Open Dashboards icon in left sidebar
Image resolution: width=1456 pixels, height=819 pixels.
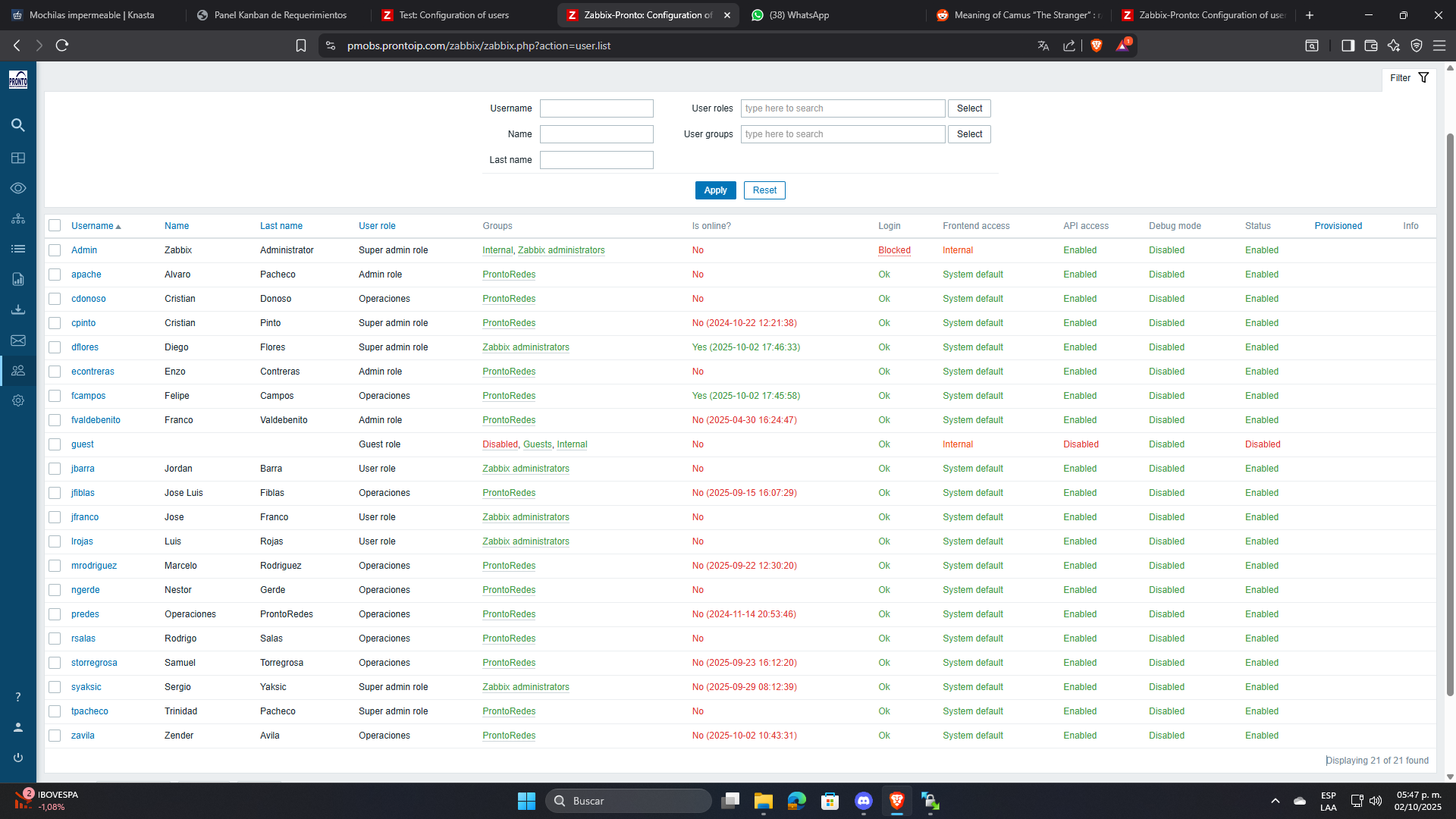(x=18, y=158)
